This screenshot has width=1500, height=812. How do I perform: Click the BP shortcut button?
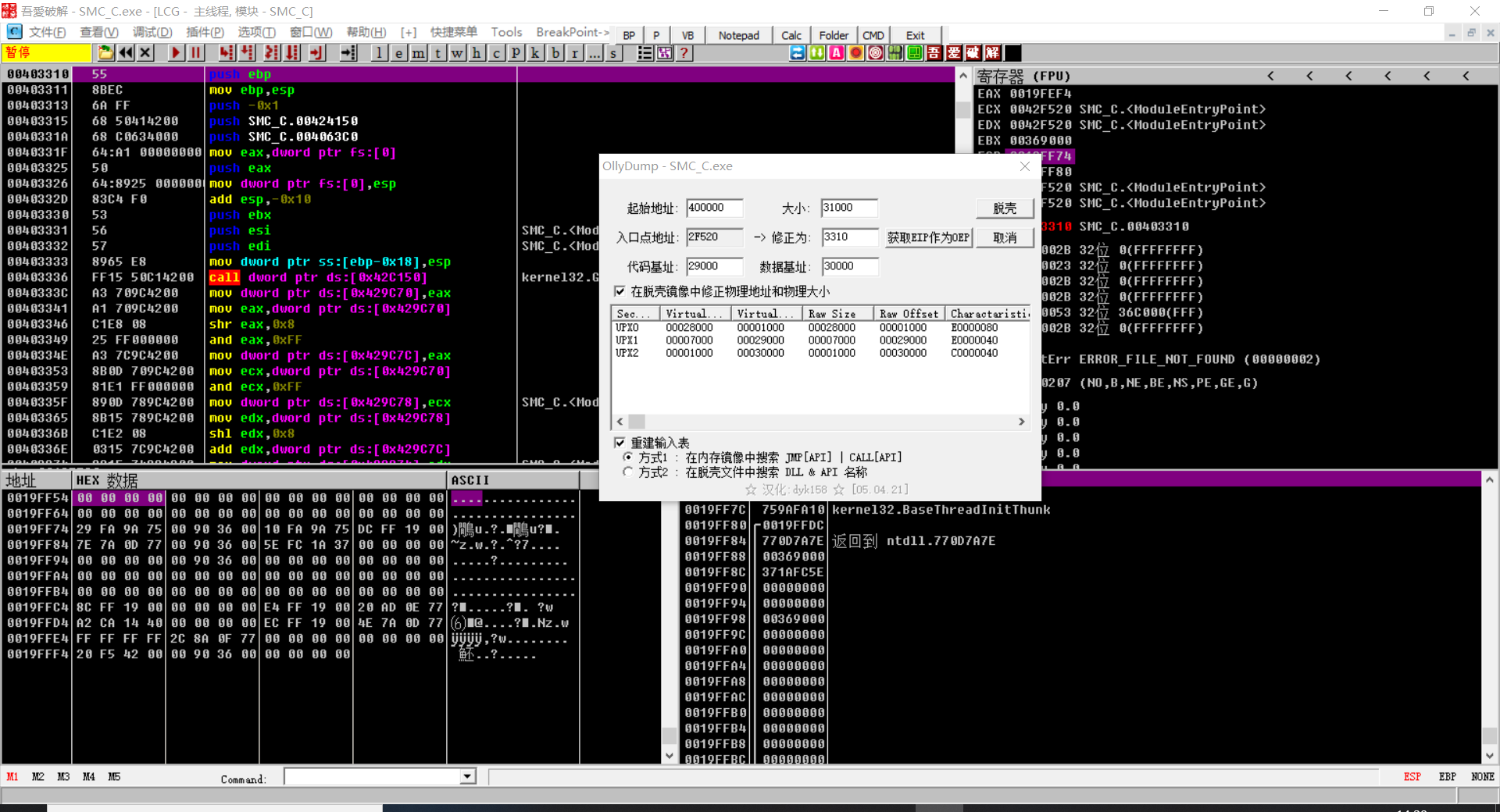629,35
